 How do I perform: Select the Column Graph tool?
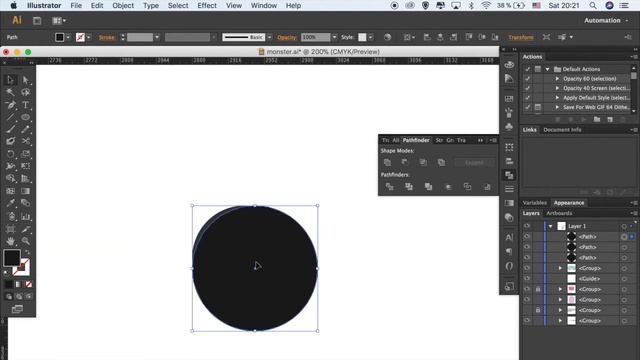pos(25,216)
